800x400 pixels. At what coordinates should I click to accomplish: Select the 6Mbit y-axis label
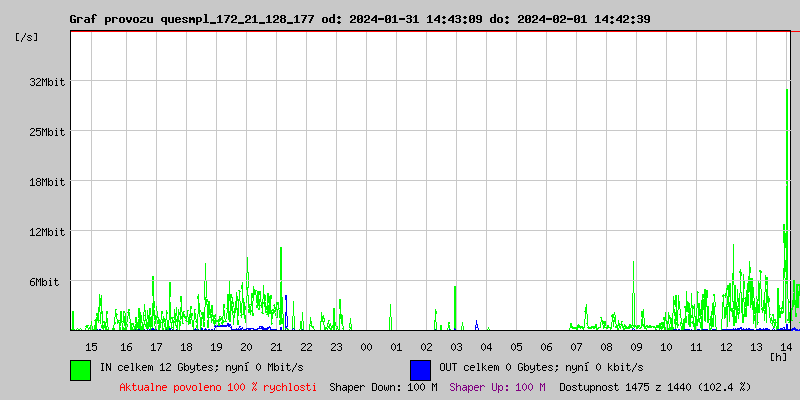click(44, 282)
